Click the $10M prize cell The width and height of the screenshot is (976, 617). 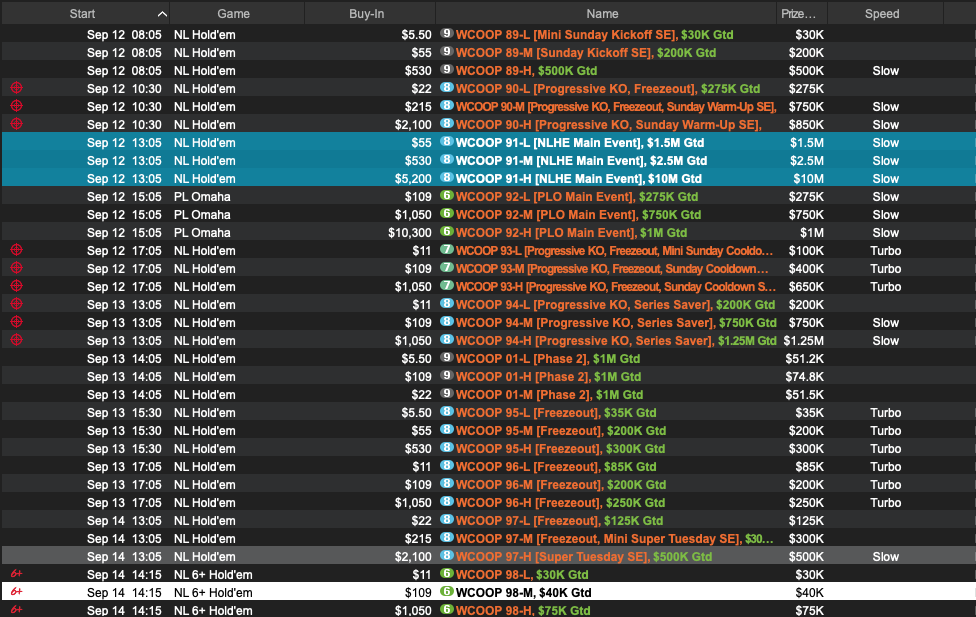808,179
